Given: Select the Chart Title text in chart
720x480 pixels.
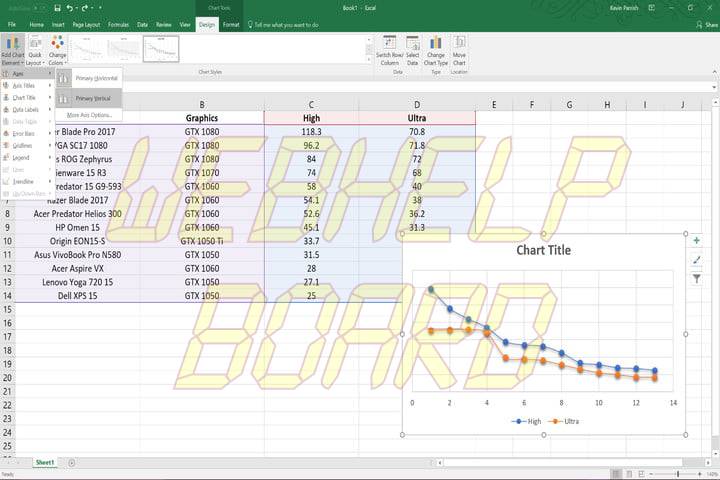Looking at the screenshot, I should tap(544, 250).
